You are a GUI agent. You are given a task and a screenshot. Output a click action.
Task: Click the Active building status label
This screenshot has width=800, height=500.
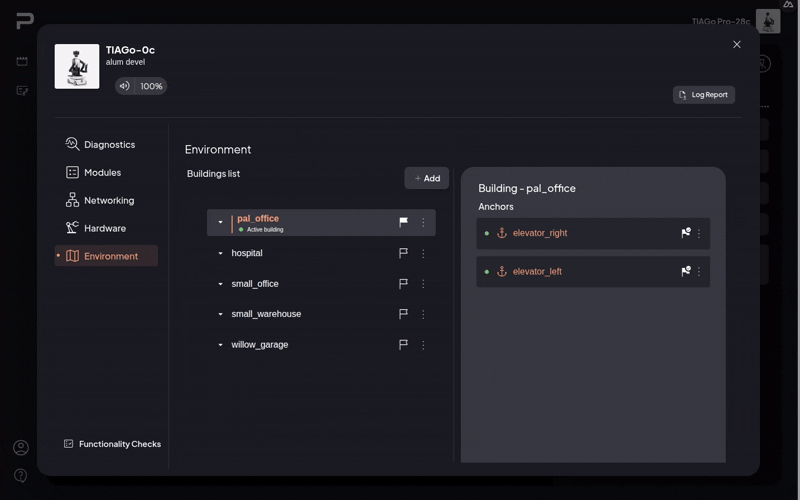[265, 230]
